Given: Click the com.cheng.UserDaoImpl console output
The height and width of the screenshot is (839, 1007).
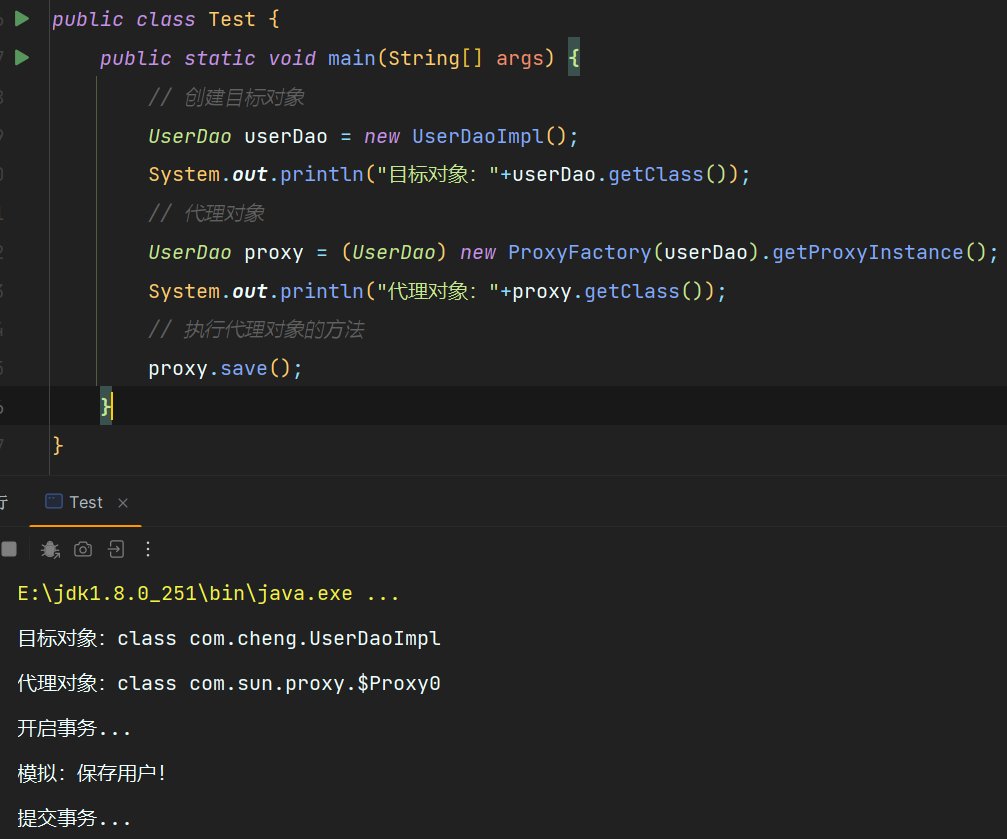Looking at the screenshot, I should point(315,639).
